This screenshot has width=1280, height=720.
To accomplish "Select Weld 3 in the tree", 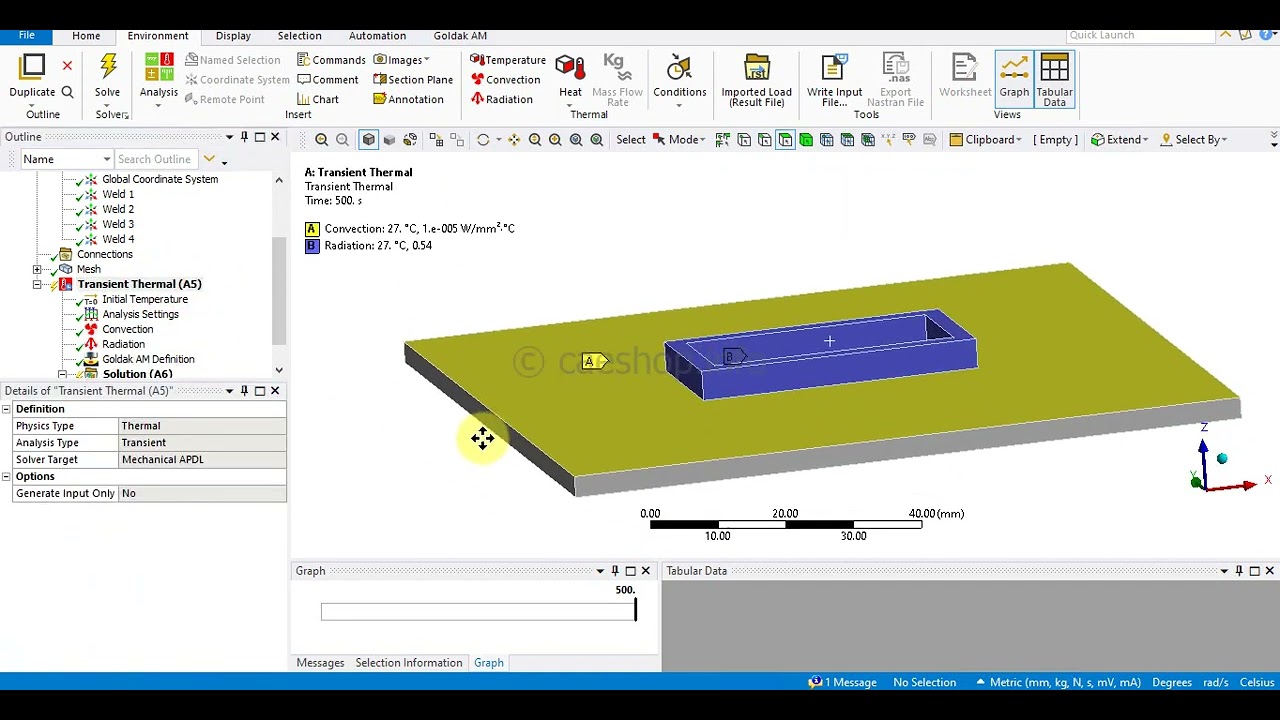I will 118,224.
